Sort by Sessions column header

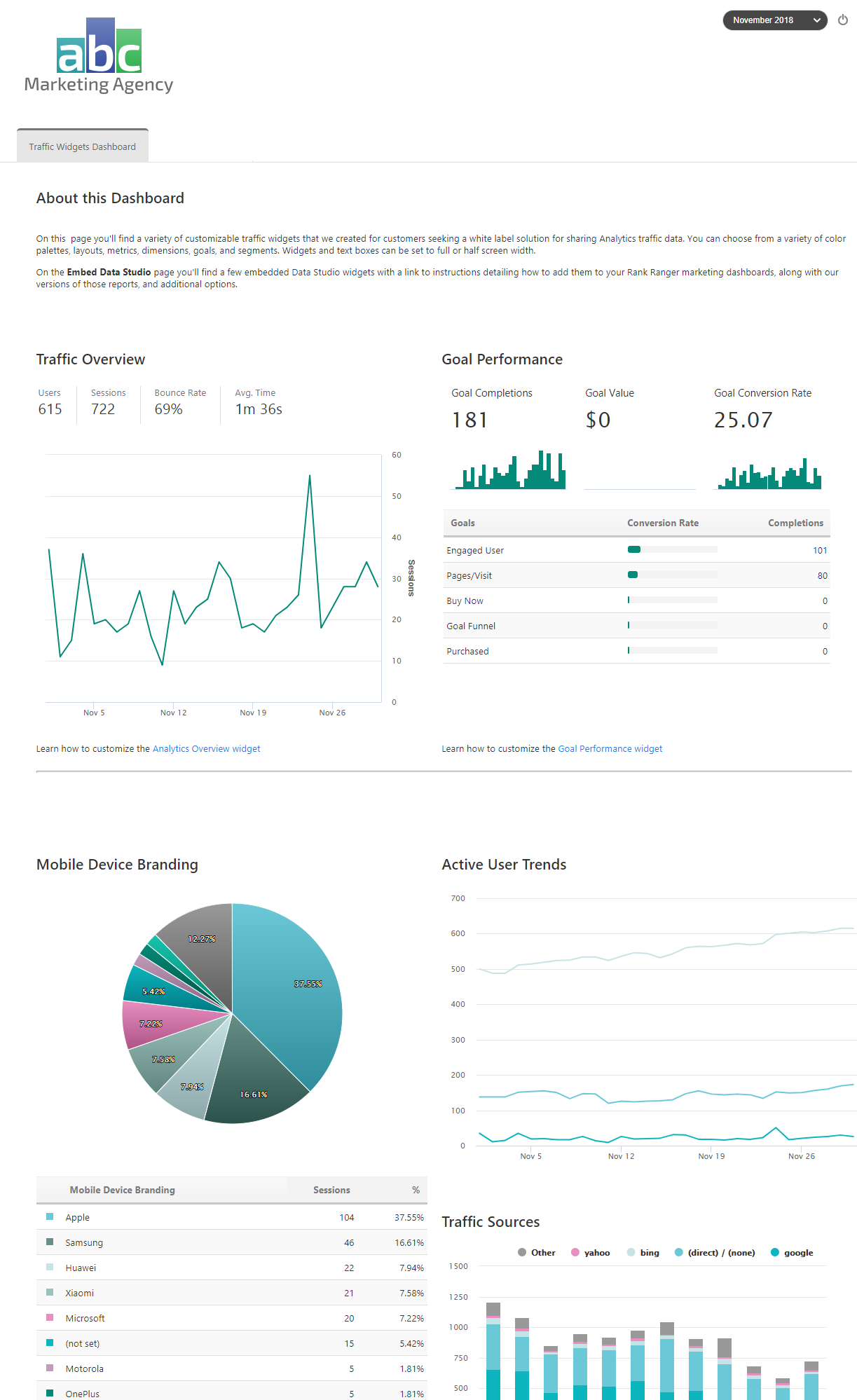(x=331, y=1190)
